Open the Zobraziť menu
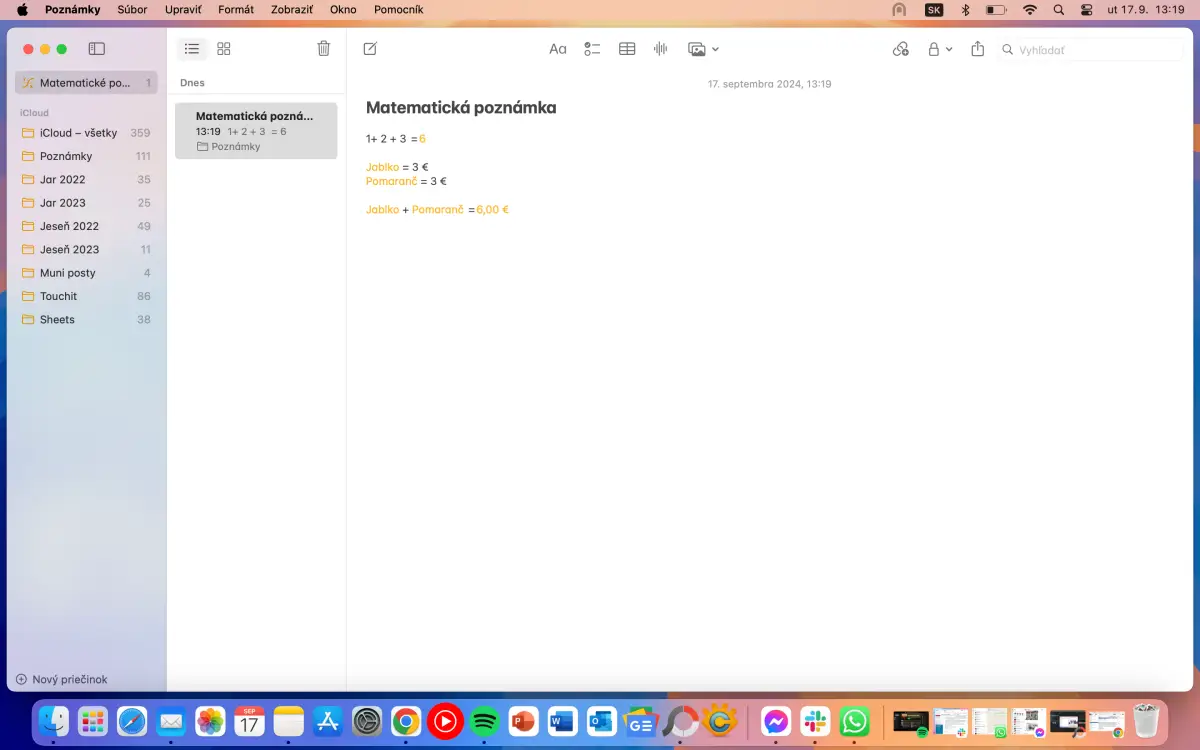This screenshot has width=1200, height=750. pos(292,10)
